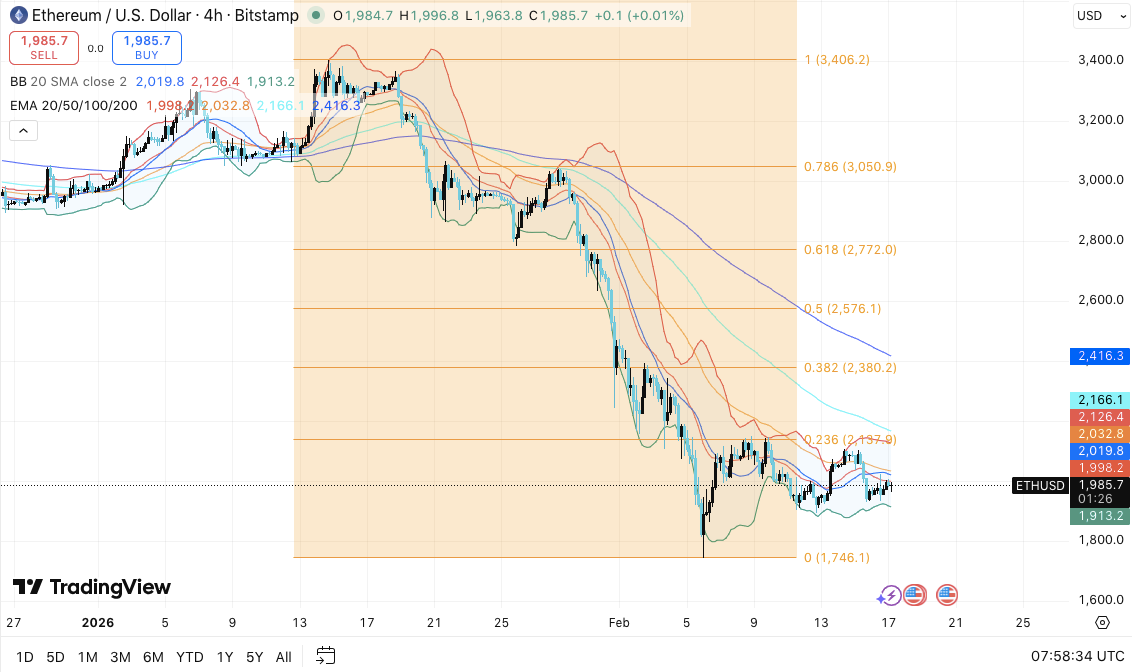Open the go-to-date calendar icon

click(x=325, y=656)
